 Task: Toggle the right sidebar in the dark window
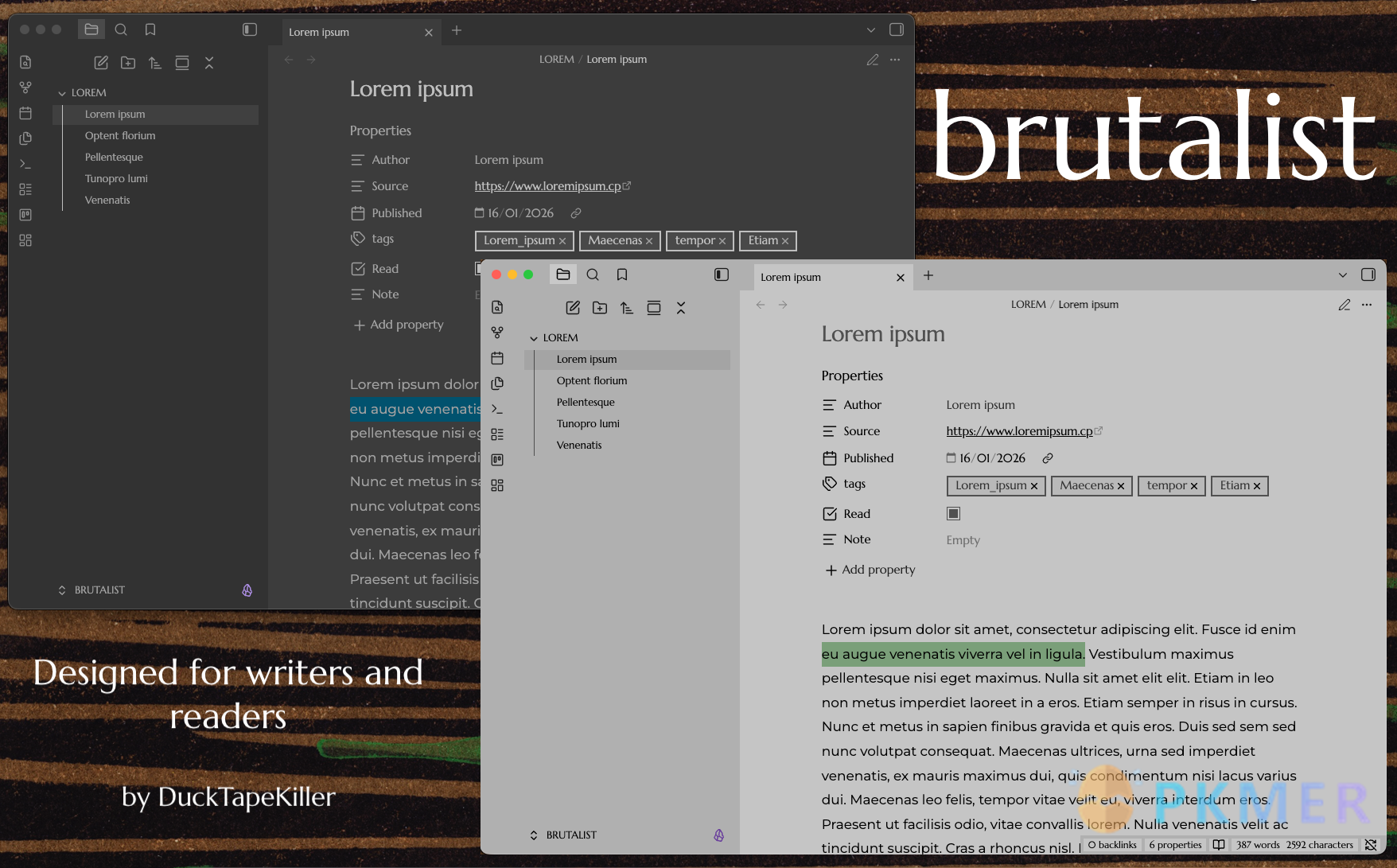click(x=897, y=29)
